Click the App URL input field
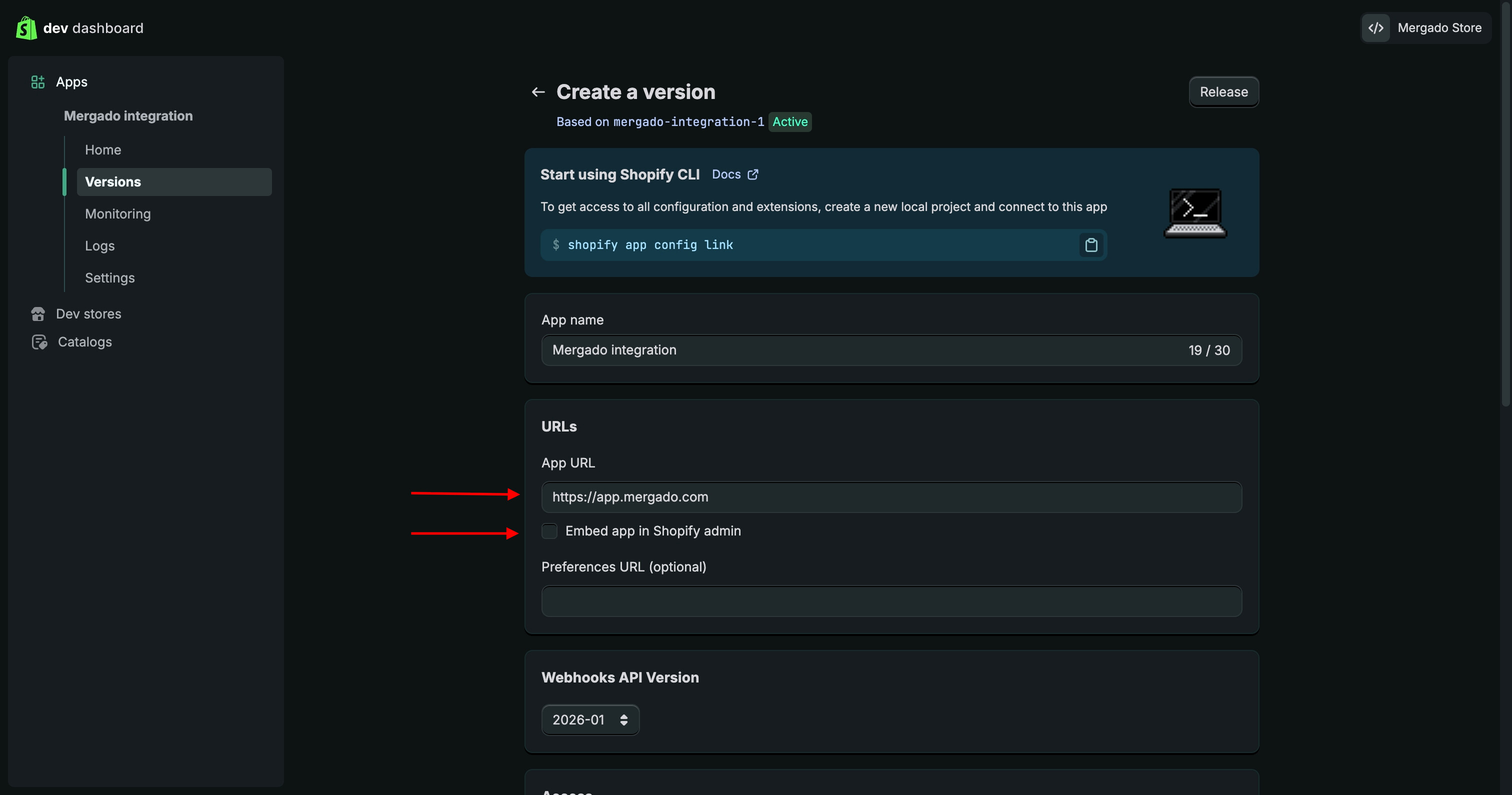 [891, 496]
